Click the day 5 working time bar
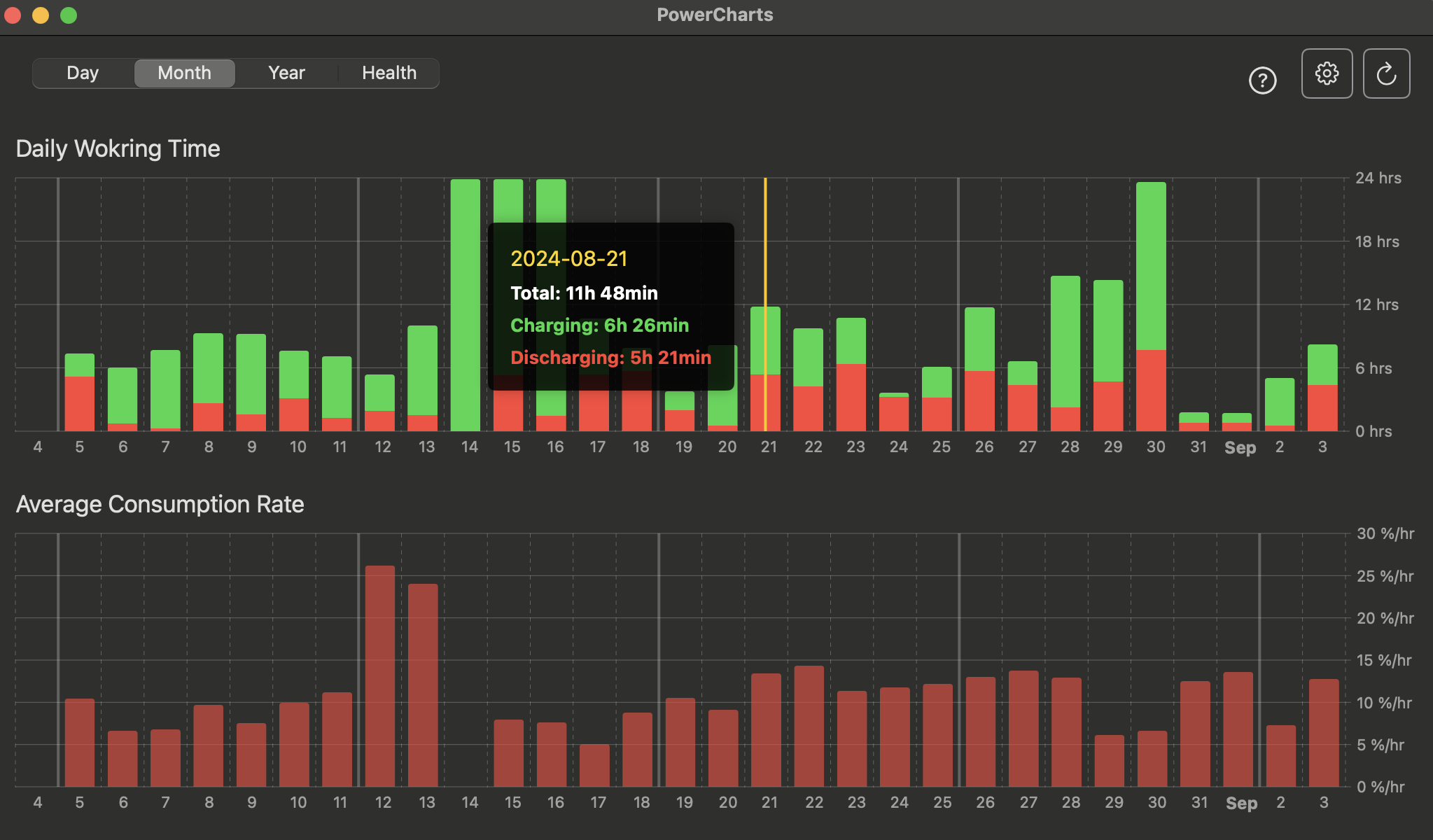 click(80, 392)
